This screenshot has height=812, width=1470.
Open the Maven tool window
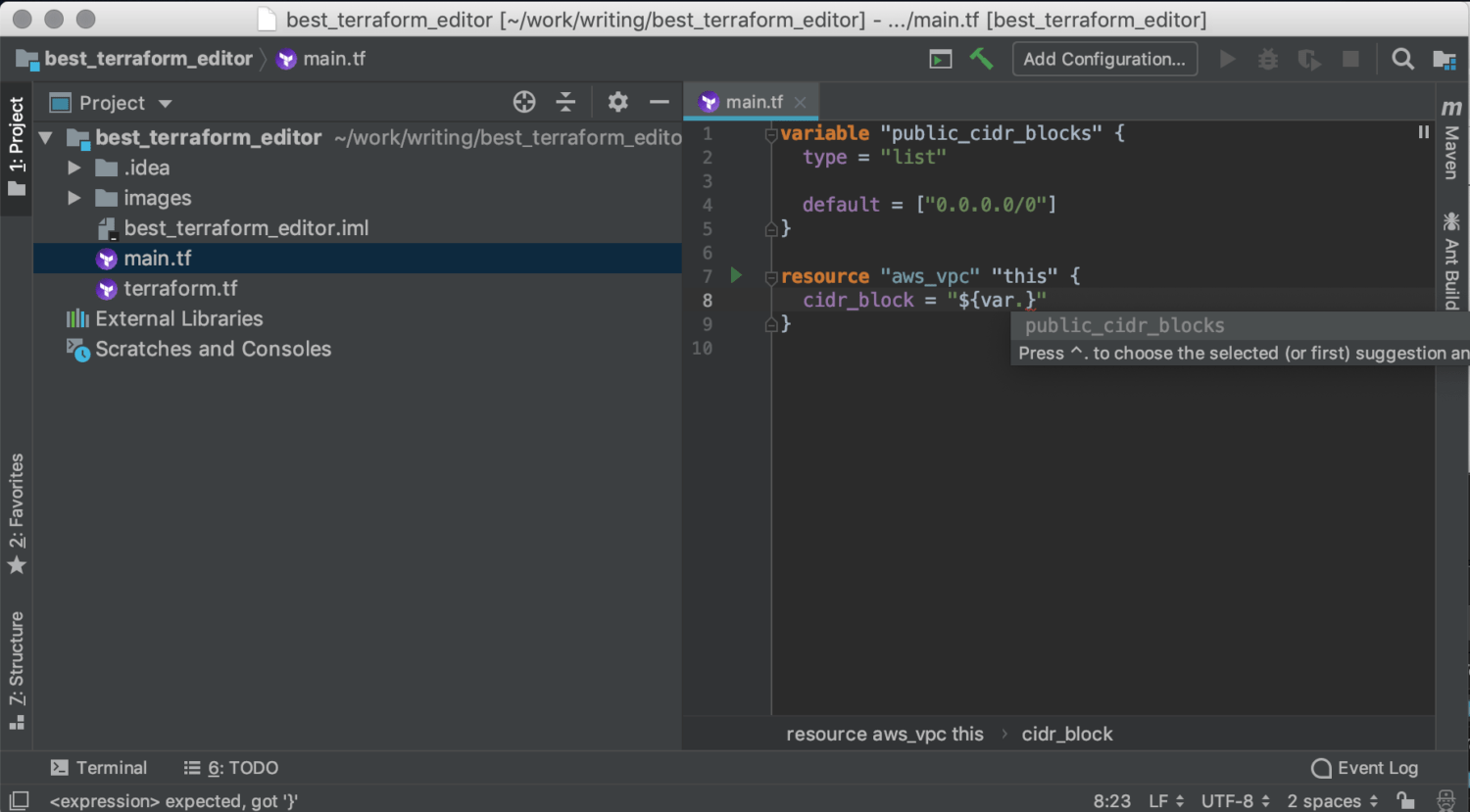[1451, 139]
